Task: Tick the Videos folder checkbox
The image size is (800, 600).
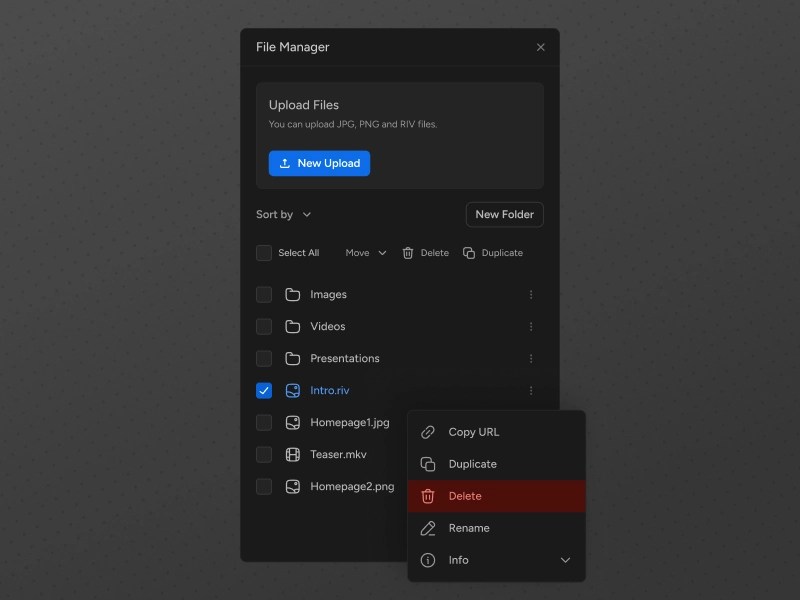Action: (x=264, y=327)
